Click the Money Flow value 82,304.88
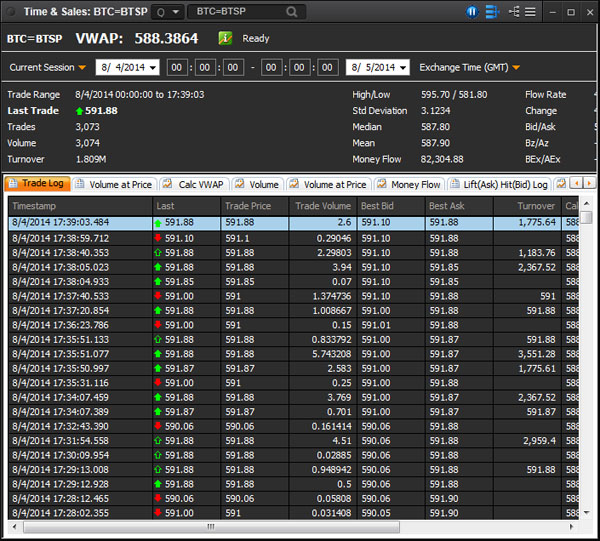 (x=442, y=159)
